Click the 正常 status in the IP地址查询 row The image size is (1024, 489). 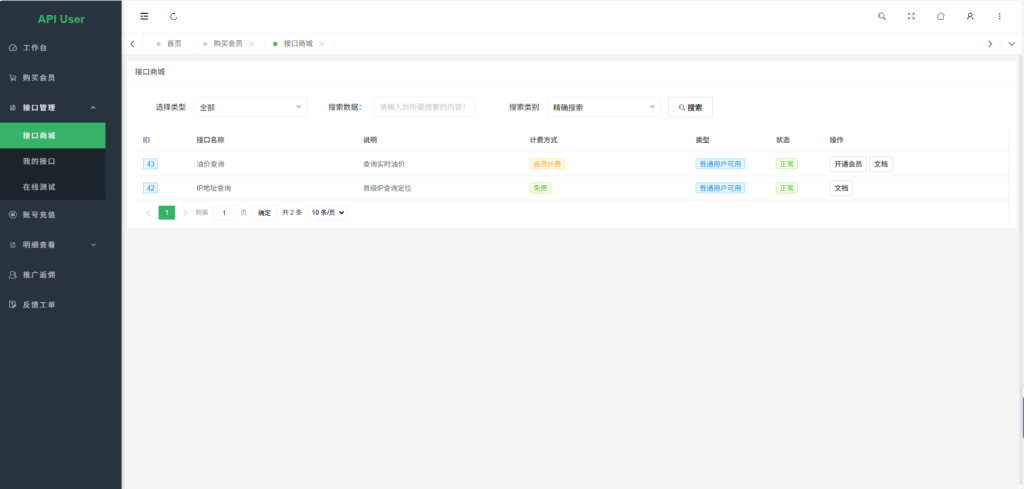pos(787,188)
